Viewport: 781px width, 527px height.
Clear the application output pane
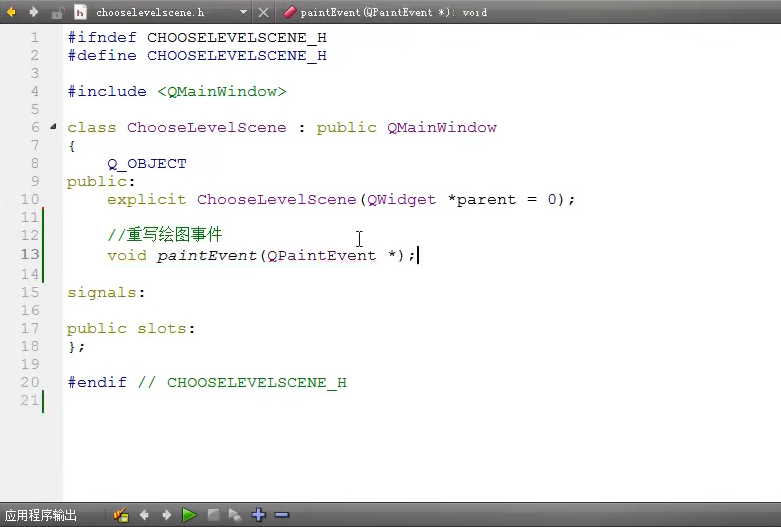pos(121,515)
